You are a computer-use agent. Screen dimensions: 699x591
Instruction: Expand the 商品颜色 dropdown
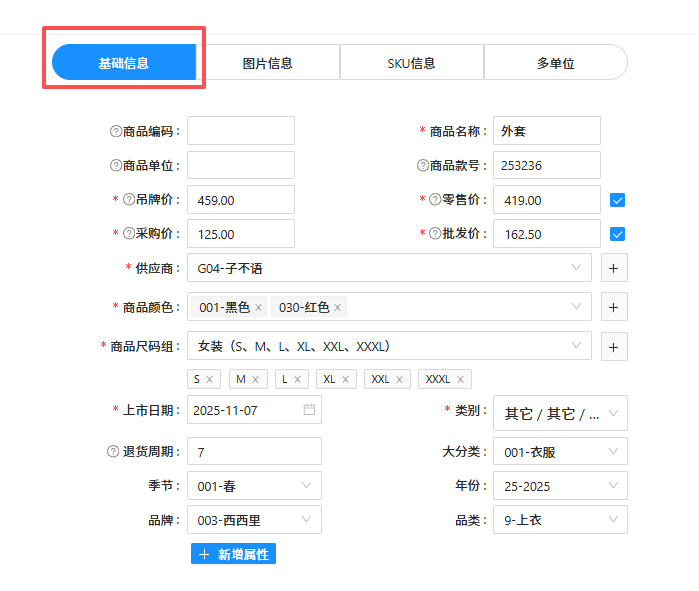389,307
